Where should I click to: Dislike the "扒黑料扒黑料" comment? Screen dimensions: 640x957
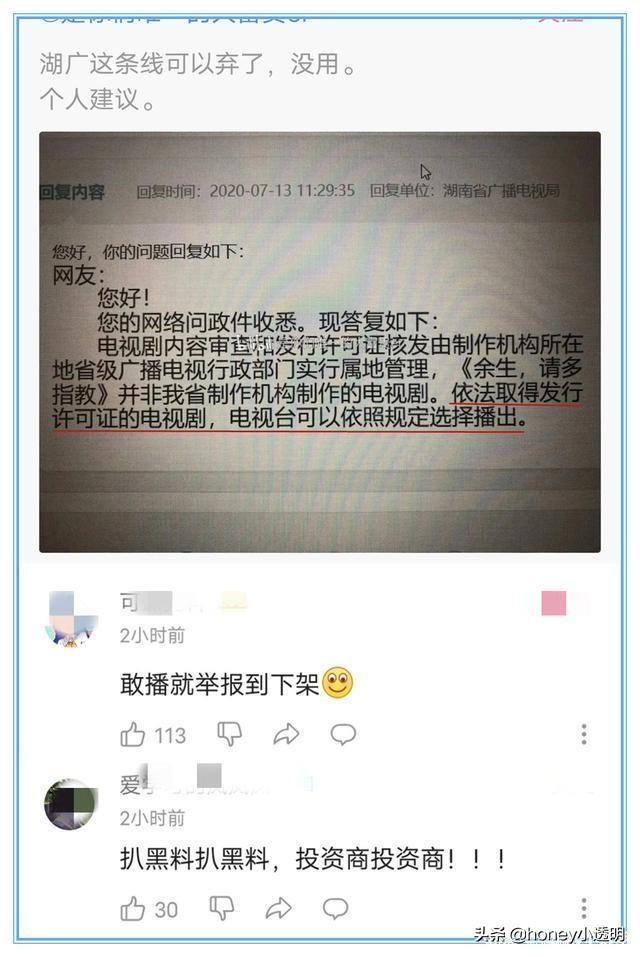coord(221,908)
